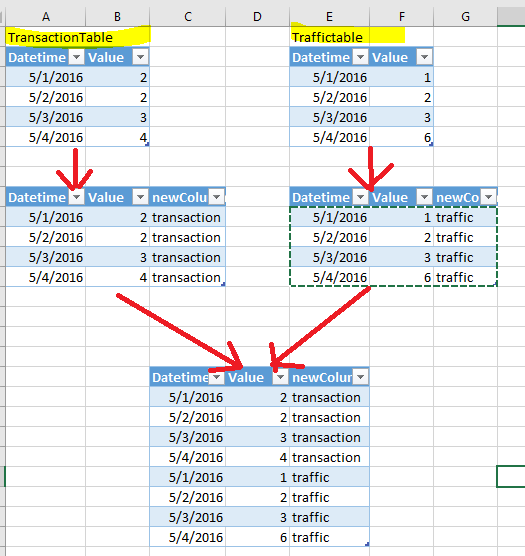Image resolution: width=525 pixels, height=556 pixels.
Task: Click 'Value' header text in two-column Traffictable
Action: pos(390,57)
